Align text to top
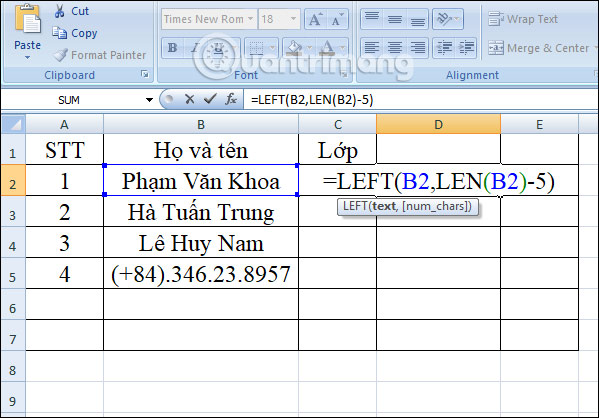This screenshot has width=599, height=418. pyautogui.click(x=372, y=19)
